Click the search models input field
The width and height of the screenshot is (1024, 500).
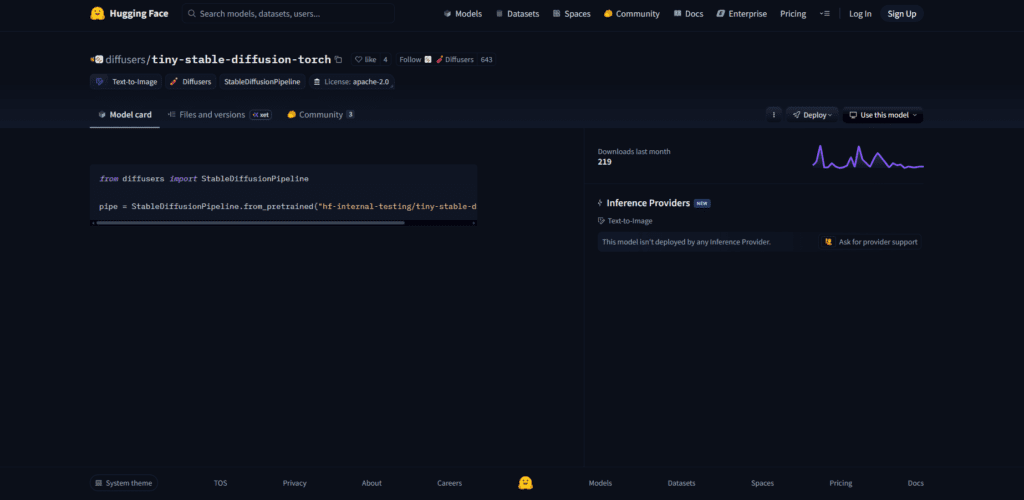288,13
